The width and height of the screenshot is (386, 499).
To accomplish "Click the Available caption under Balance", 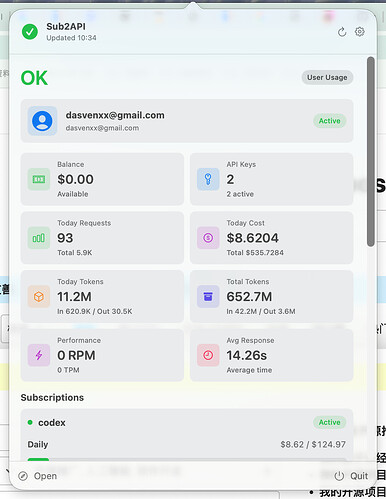I will click(73, 194).
